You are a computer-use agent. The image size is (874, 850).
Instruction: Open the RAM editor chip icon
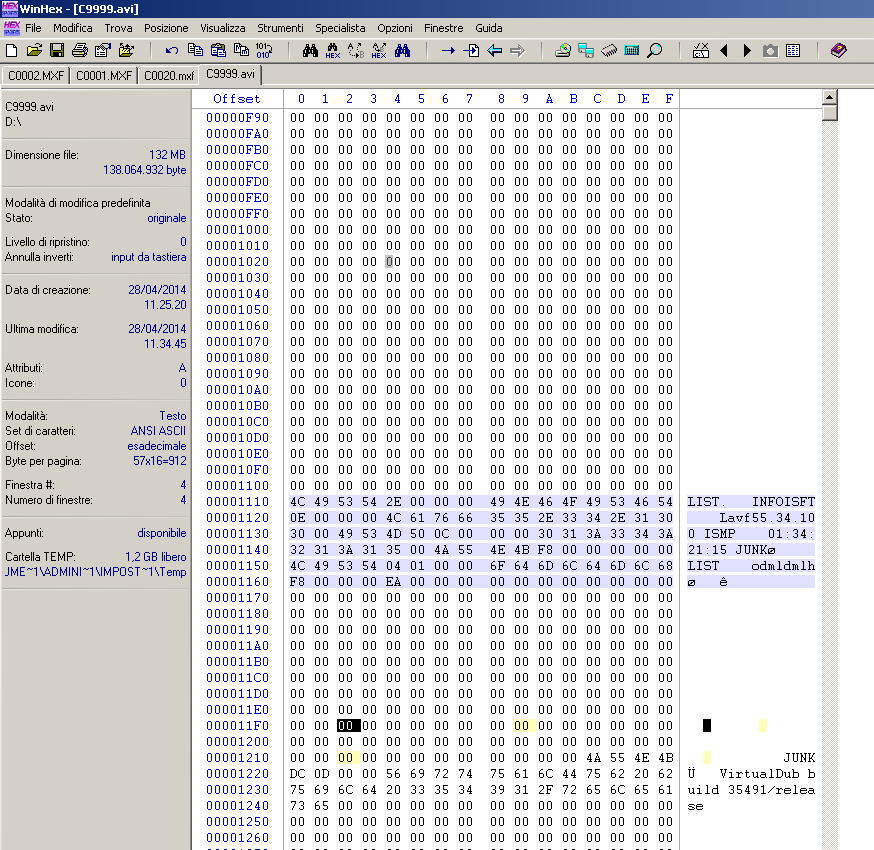pyautogui.click(x=609, y=50)
